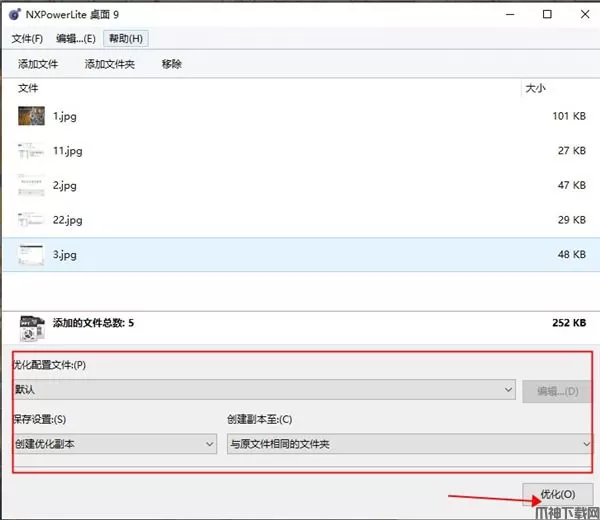Image resolution: width=600 pixels, height=520 pixels.
Task: Click the file name 2.jpg
Action: click(65, 185)
